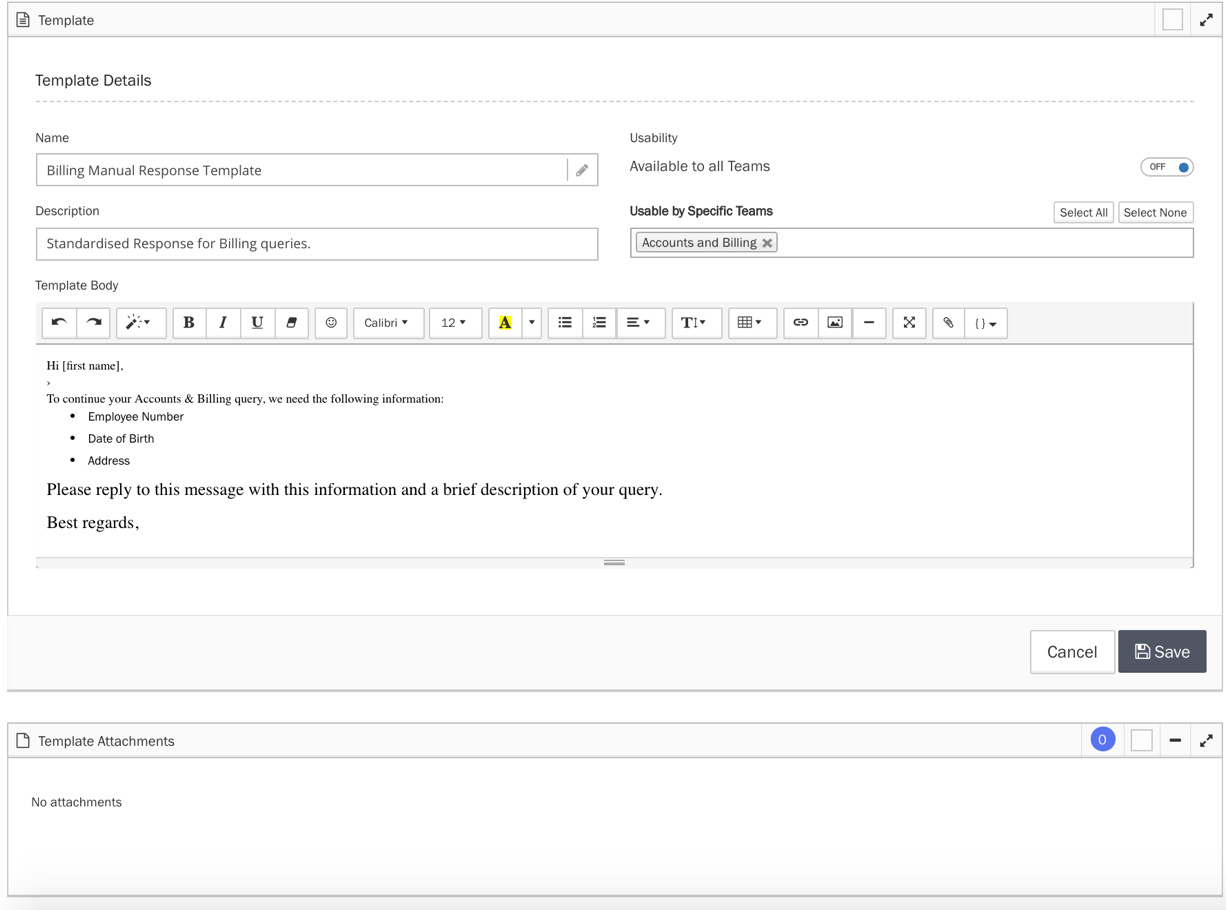Save the template

(1162, 652)
